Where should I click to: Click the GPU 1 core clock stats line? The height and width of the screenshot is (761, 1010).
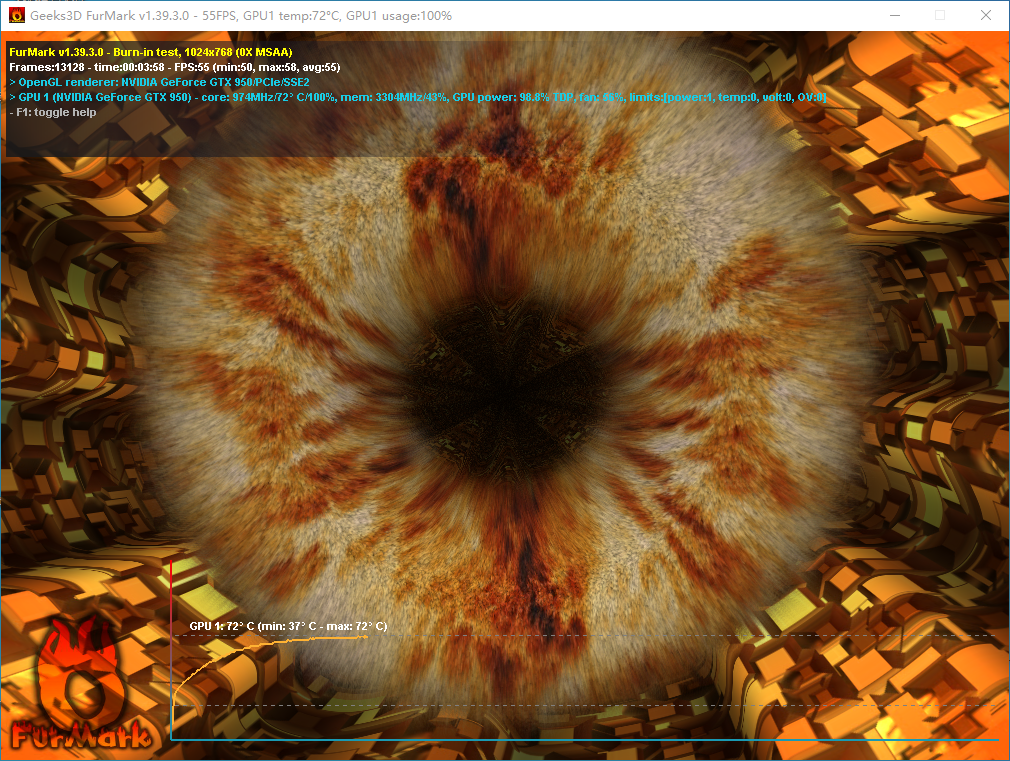[420, 97]
